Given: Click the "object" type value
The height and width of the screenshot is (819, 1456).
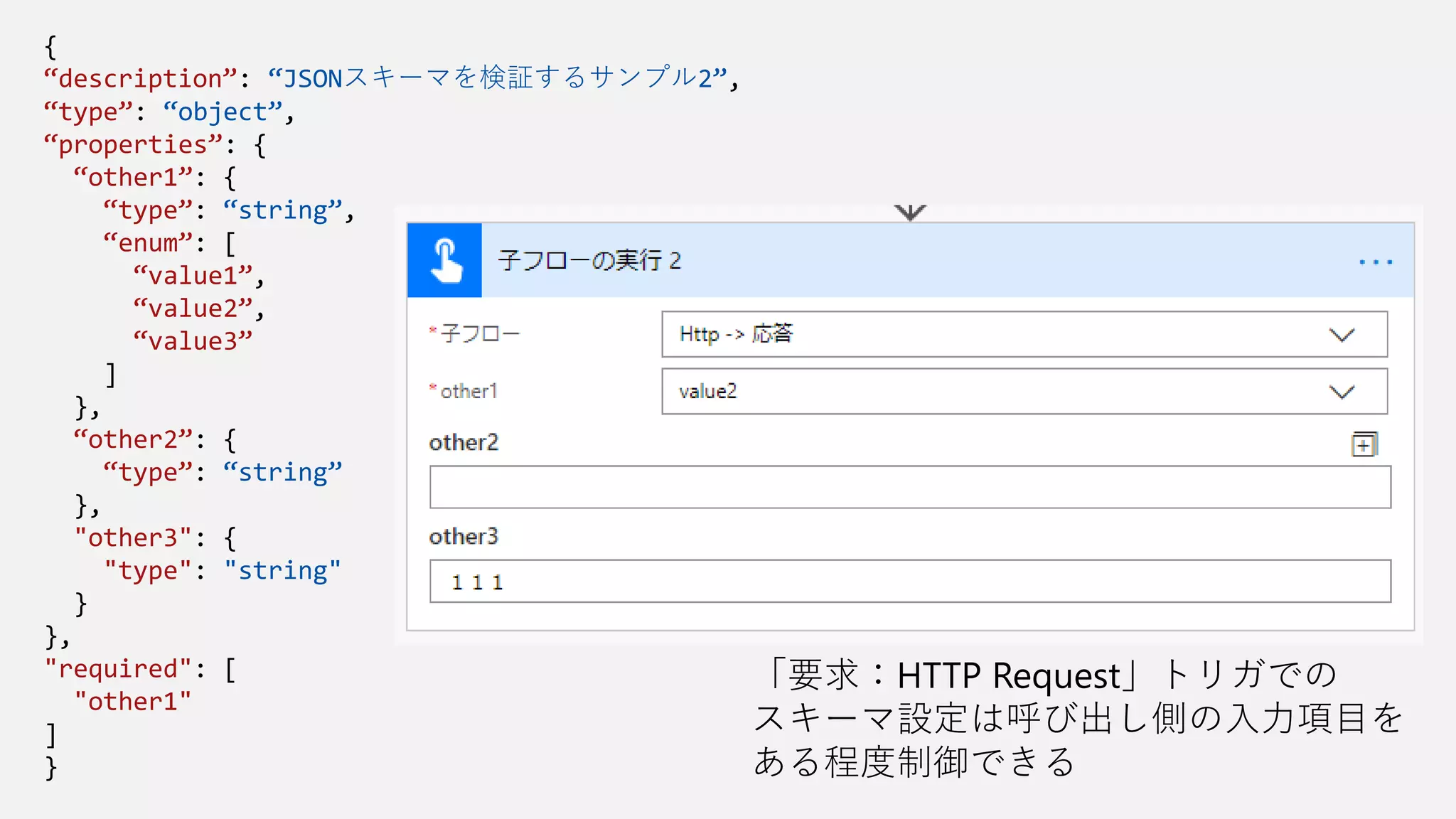Looking at the screenshot, I should [x=223, y=112].
